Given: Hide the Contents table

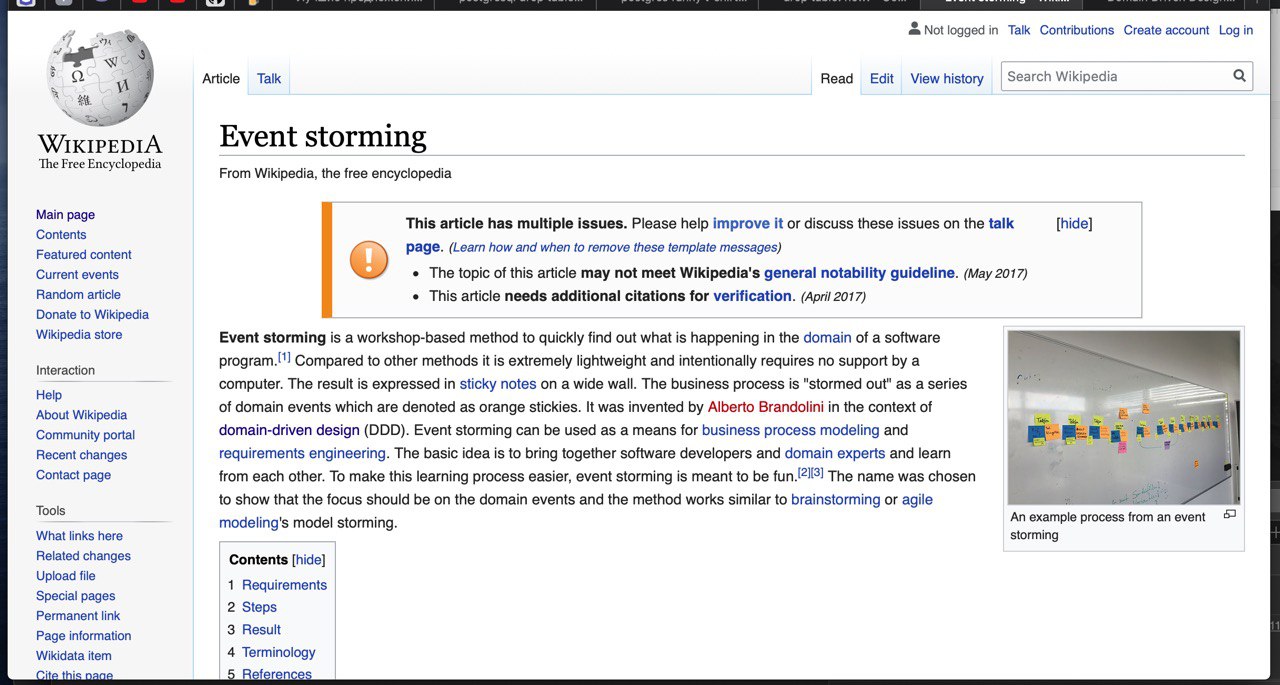Looking at the screenshot, I should pos(309,560).
